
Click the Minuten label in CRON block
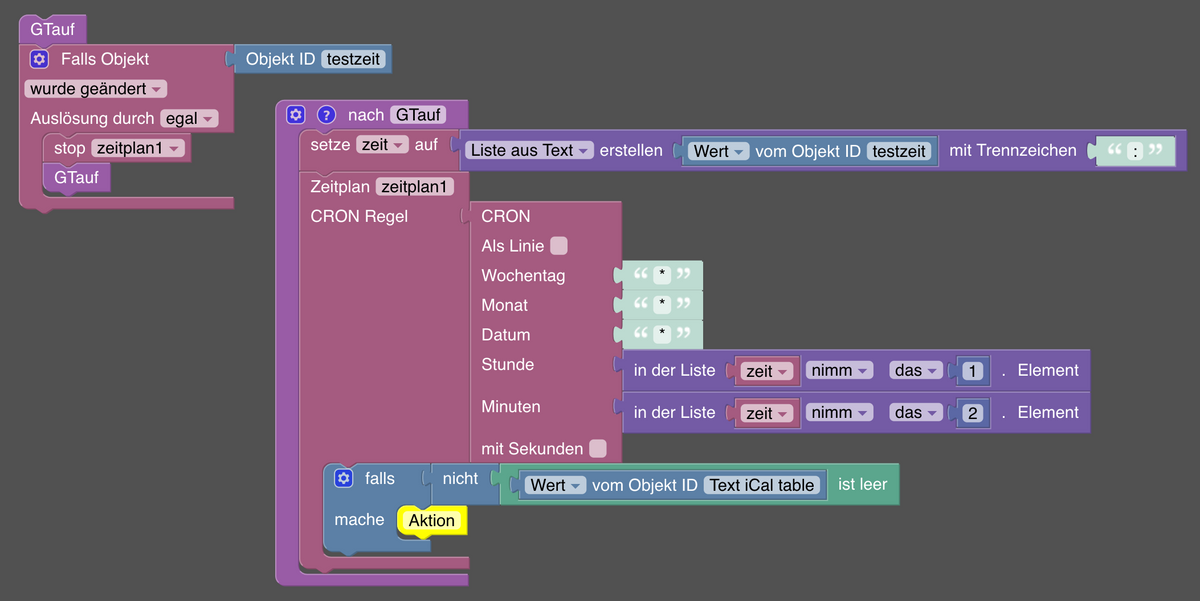[x=511, y=406]
